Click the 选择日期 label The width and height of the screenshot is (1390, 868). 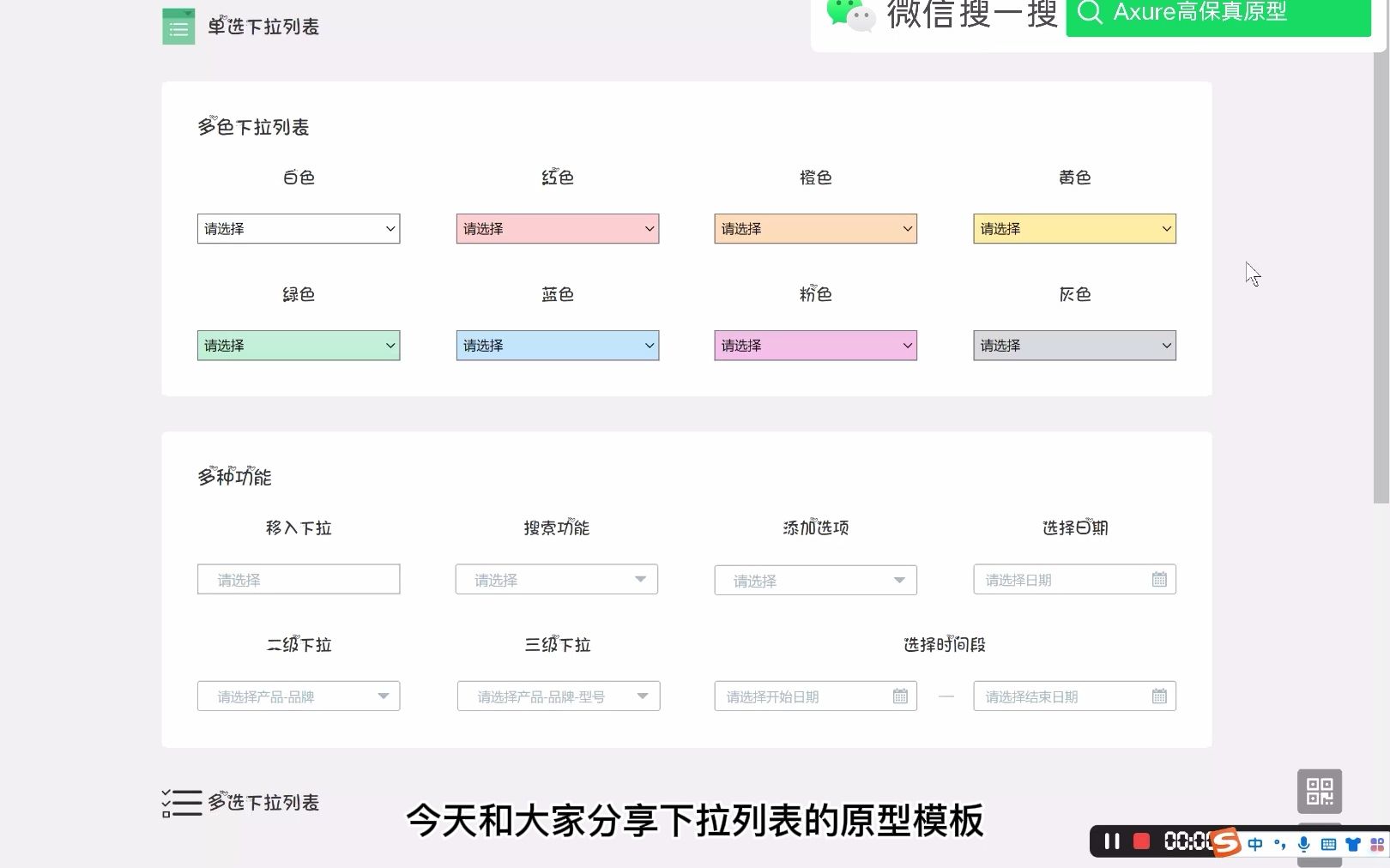pos(1075,527)
